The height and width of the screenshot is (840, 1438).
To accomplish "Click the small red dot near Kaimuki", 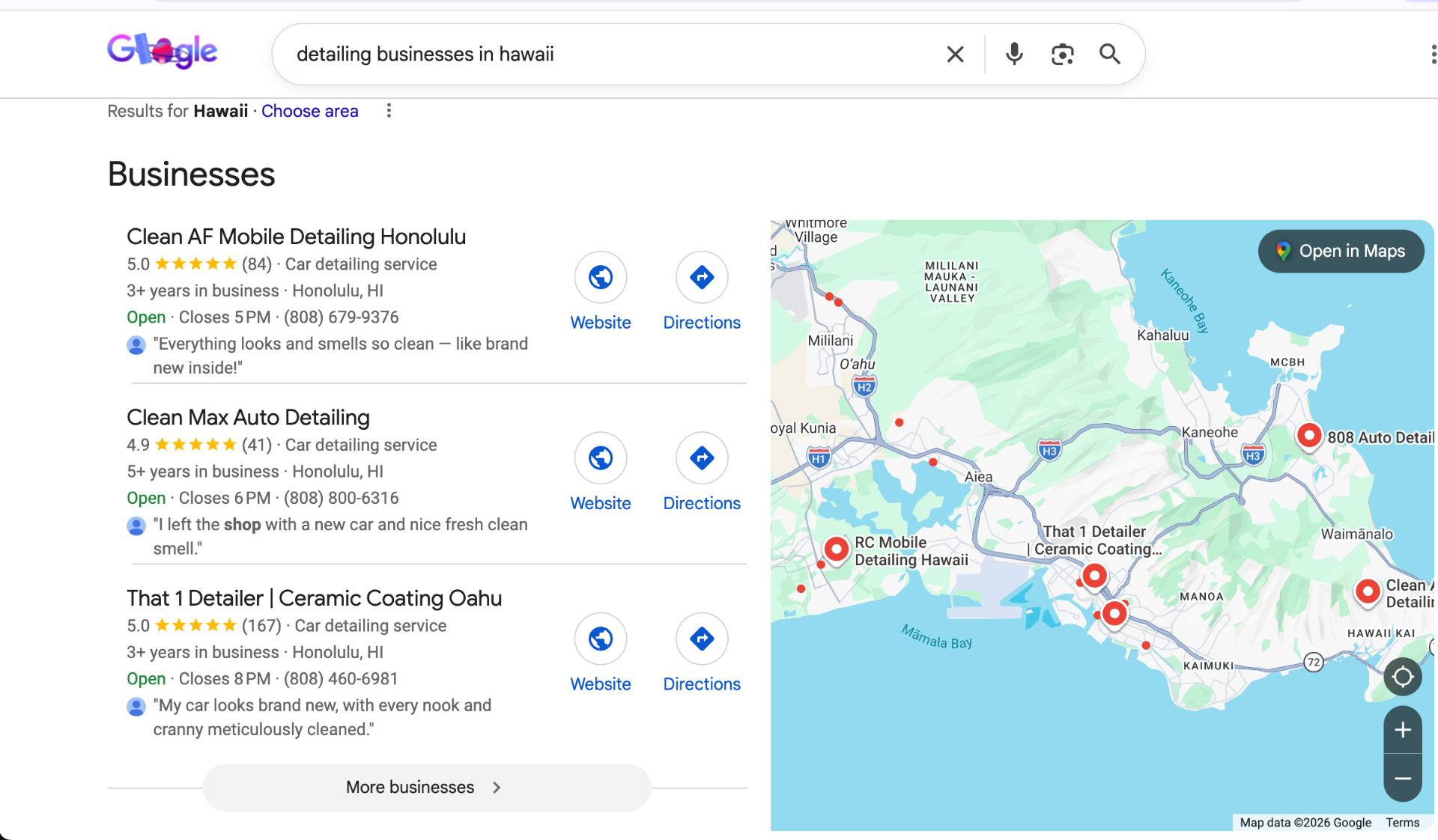I will (1146, 645).
